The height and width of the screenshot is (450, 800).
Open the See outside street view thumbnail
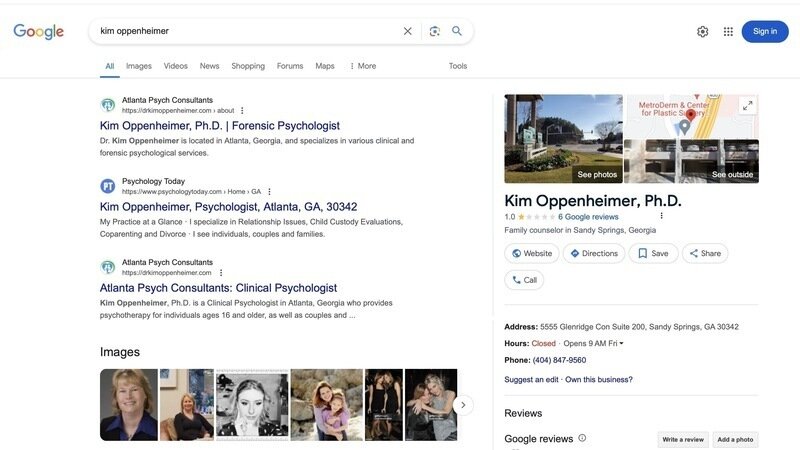(x=691, y=161)
